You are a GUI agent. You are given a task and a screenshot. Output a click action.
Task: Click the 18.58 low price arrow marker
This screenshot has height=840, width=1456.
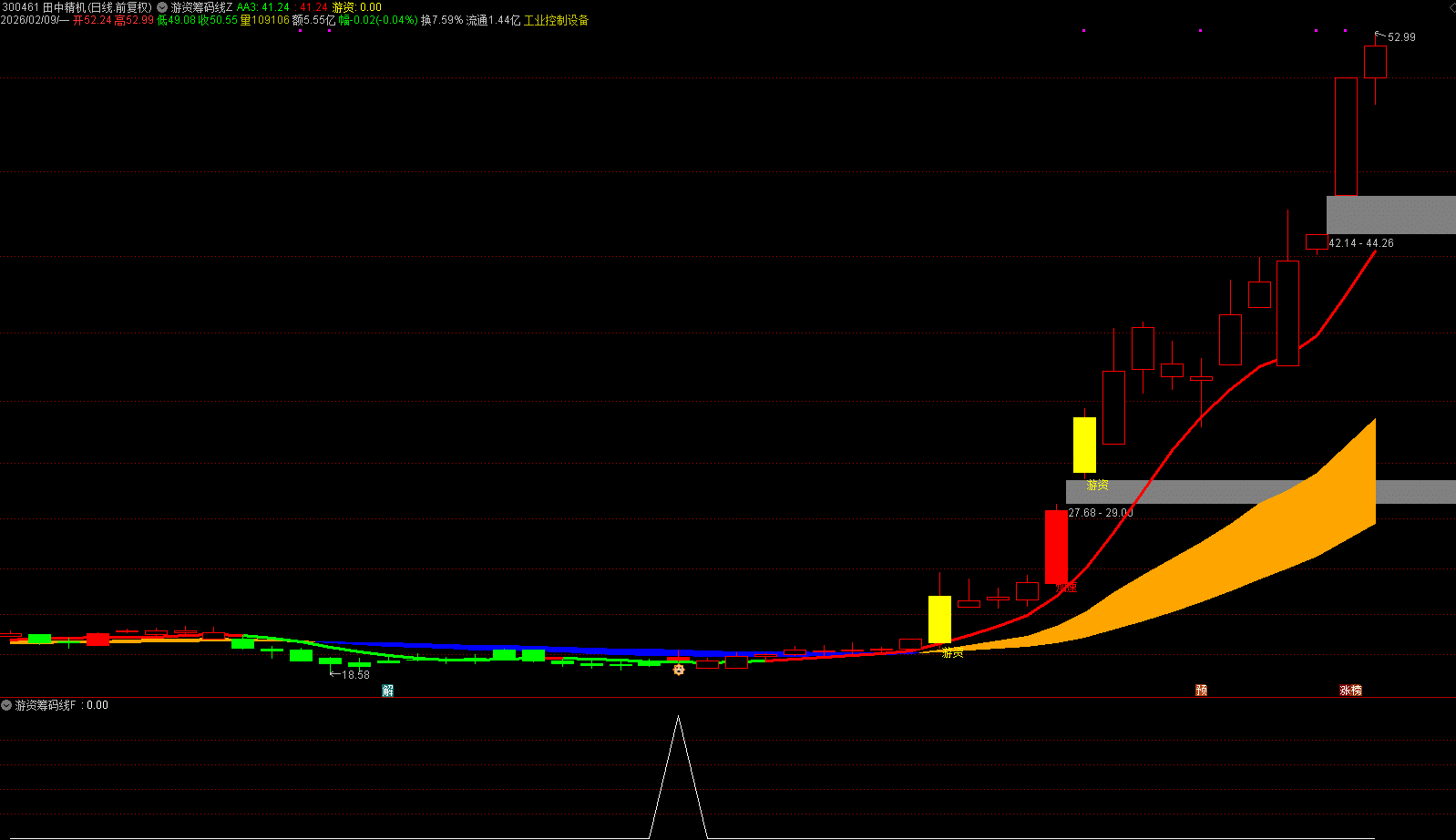coord(350,675)
